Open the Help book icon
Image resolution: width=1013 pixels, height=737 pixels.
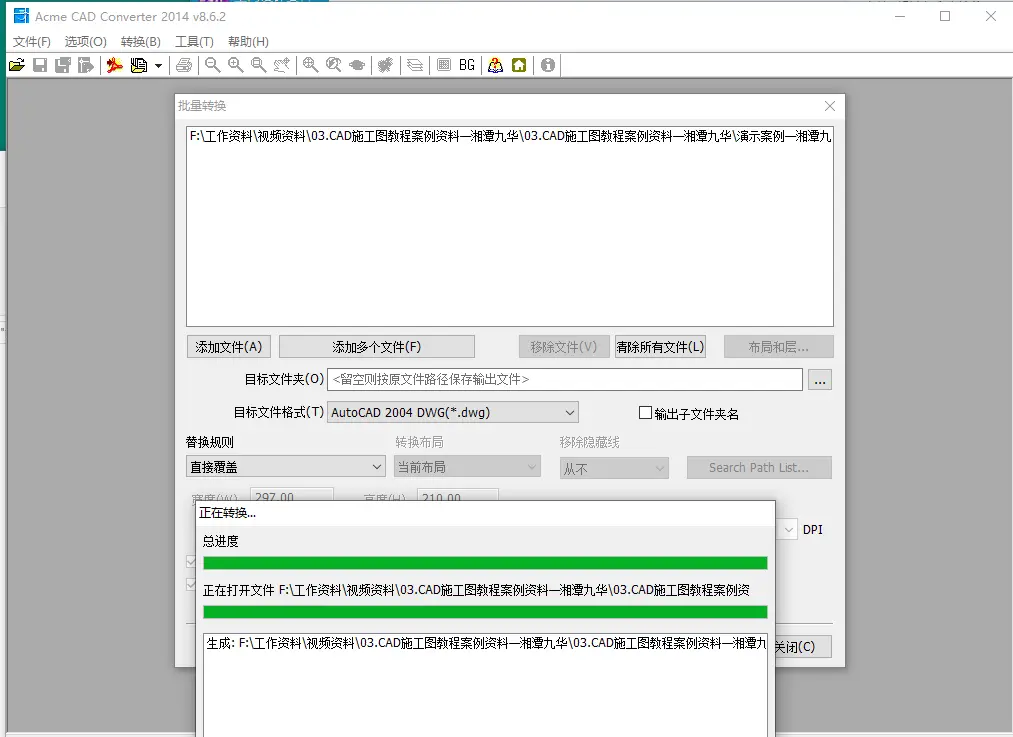496,65
